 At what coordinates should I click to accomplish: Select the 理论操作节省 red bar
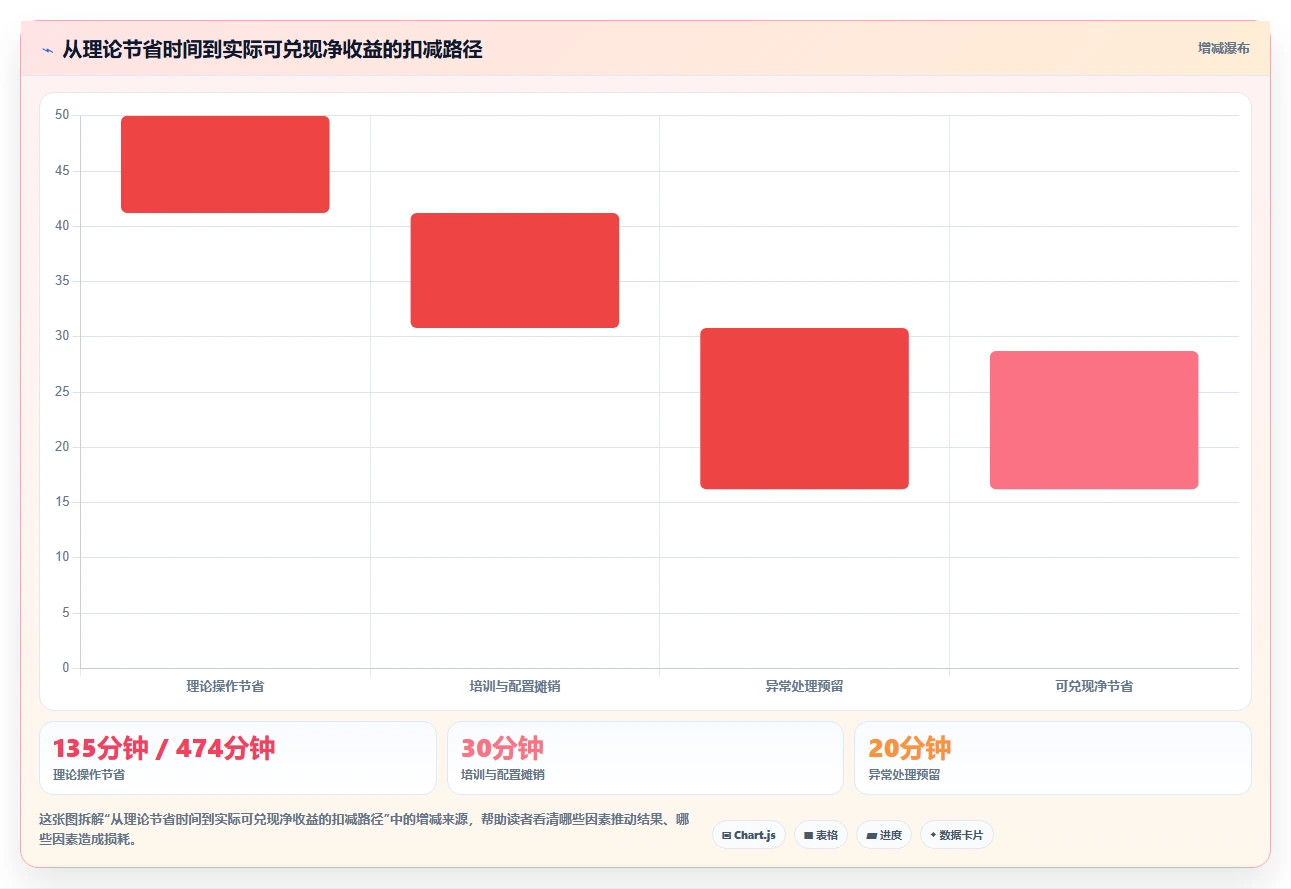coord(225,164)
